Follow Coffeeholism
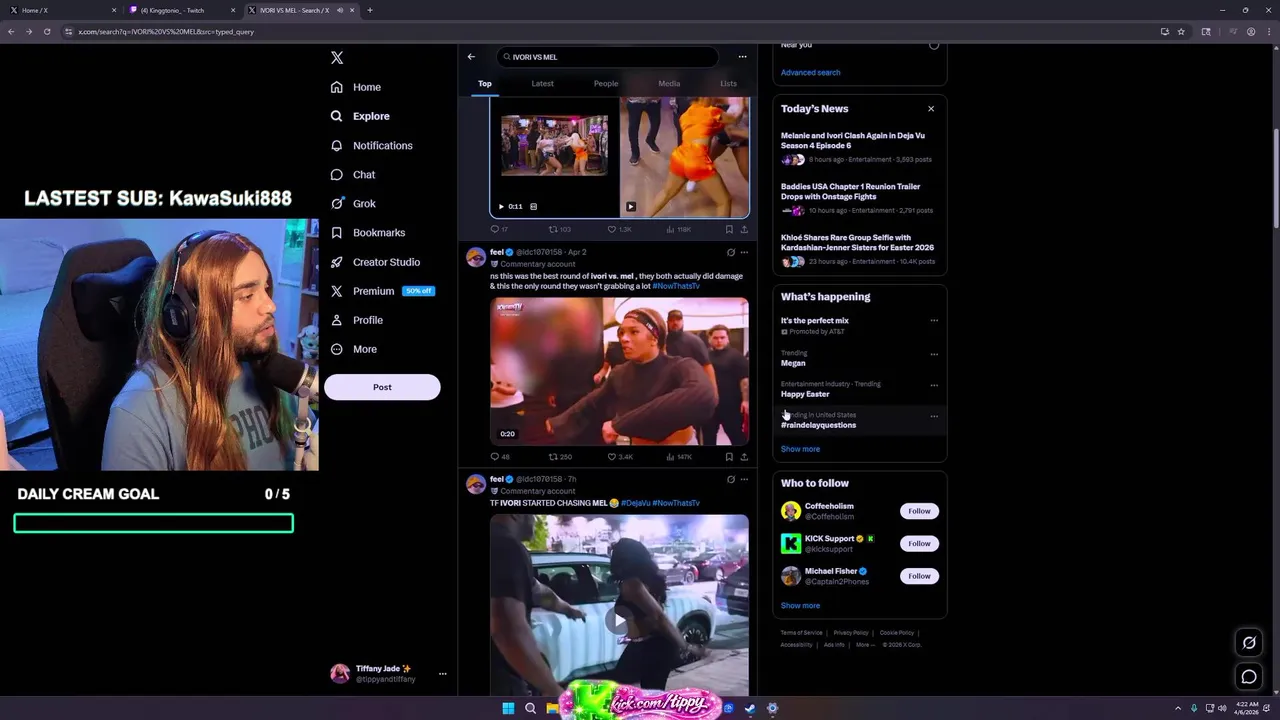Screen dimensions: 1280x720 coord(919,511)
